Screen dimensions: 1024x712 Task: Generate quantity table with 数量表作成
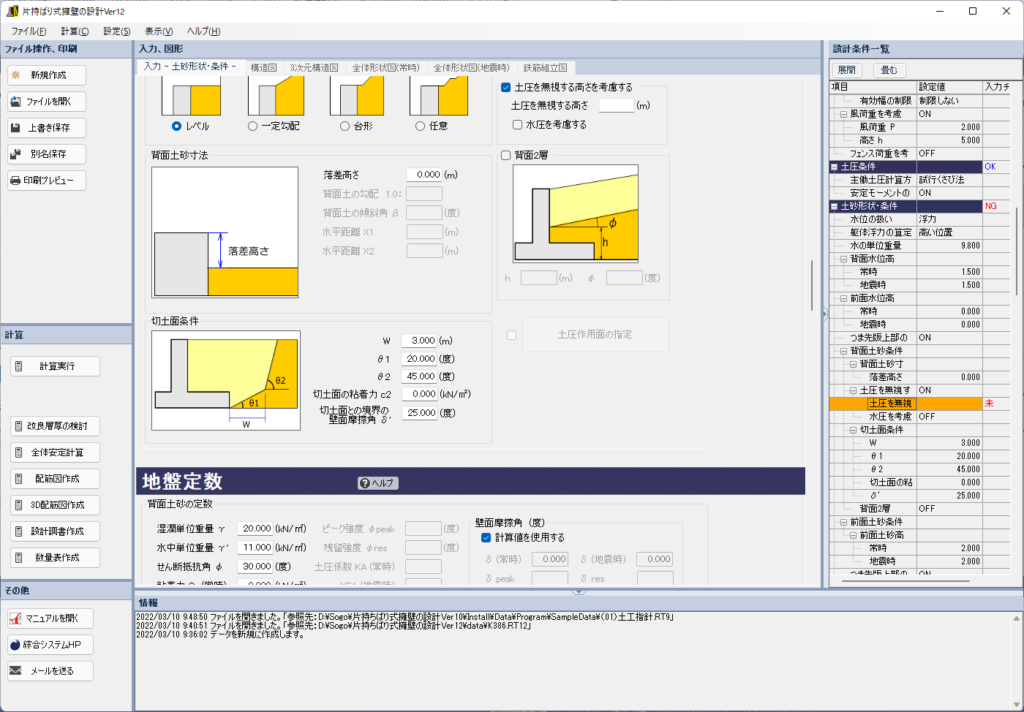[55, 557]
